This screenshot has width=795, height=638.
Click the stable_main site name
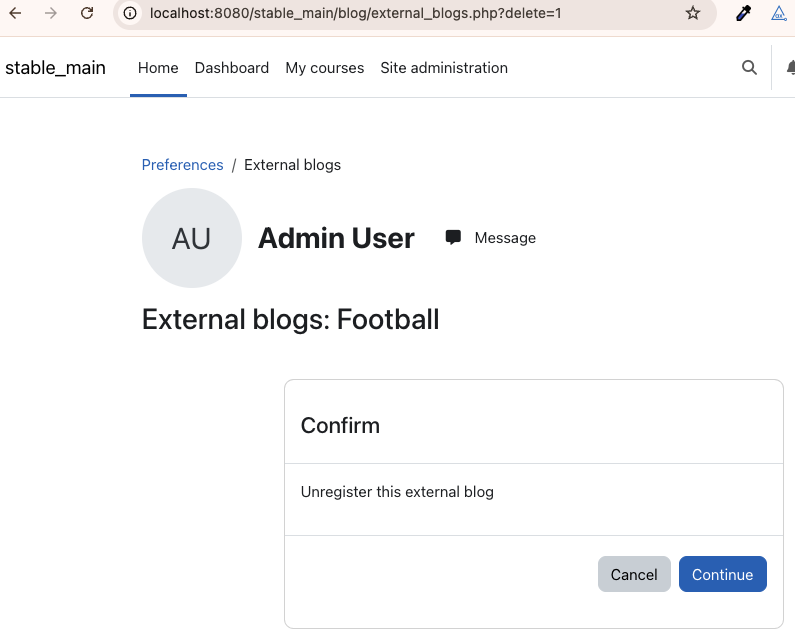55,68
